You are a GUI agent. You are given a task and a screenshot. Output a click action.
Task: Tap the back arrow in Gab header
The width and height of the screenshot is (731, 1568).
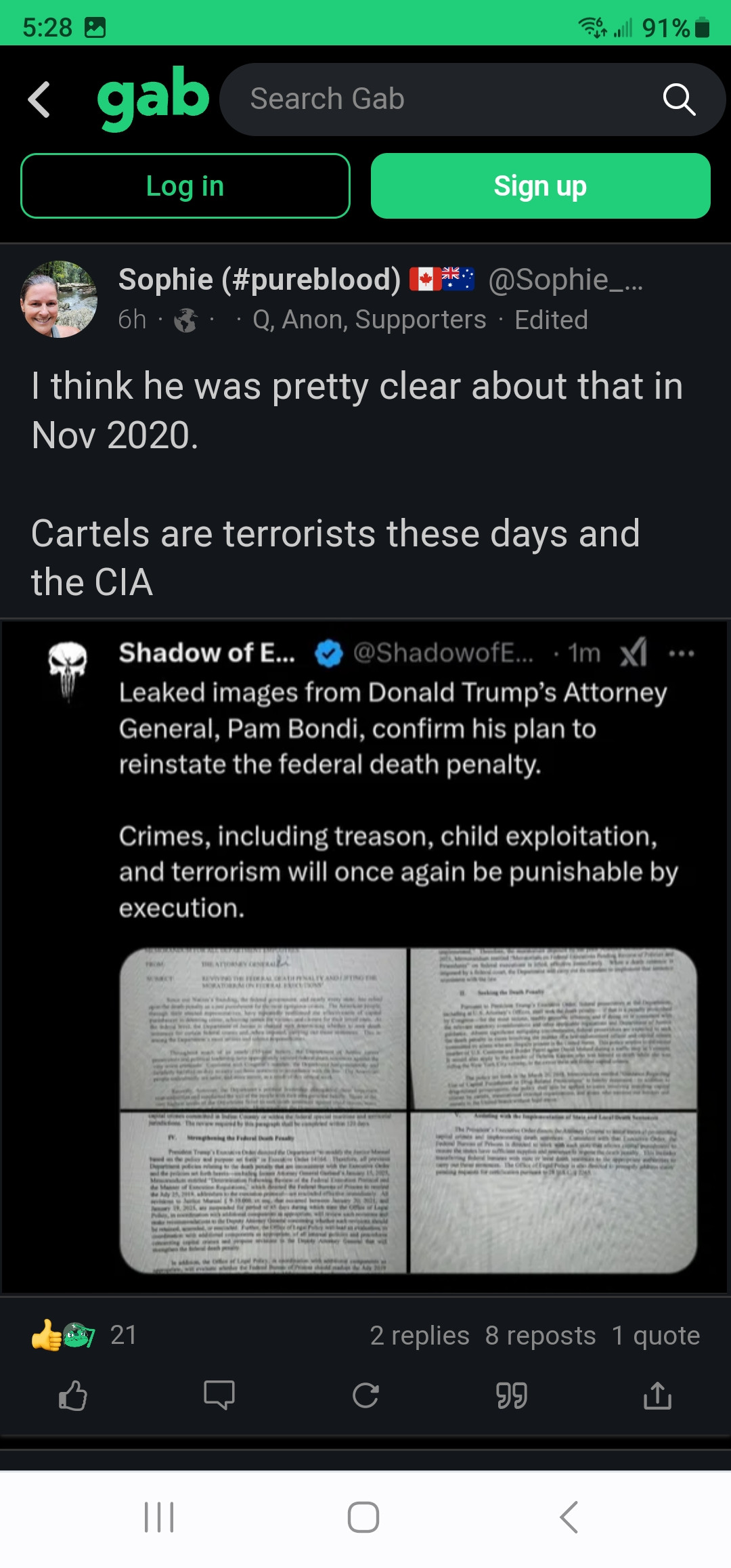point(39,100)
